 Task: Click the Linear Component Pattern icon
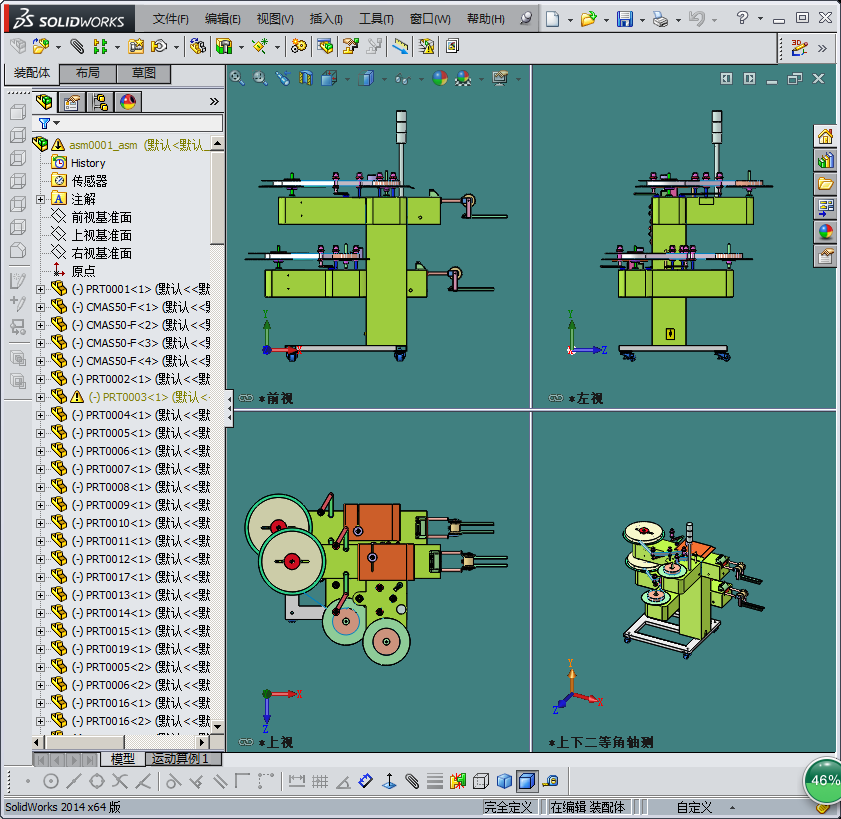pyautogui.click(x=100, y=47)
